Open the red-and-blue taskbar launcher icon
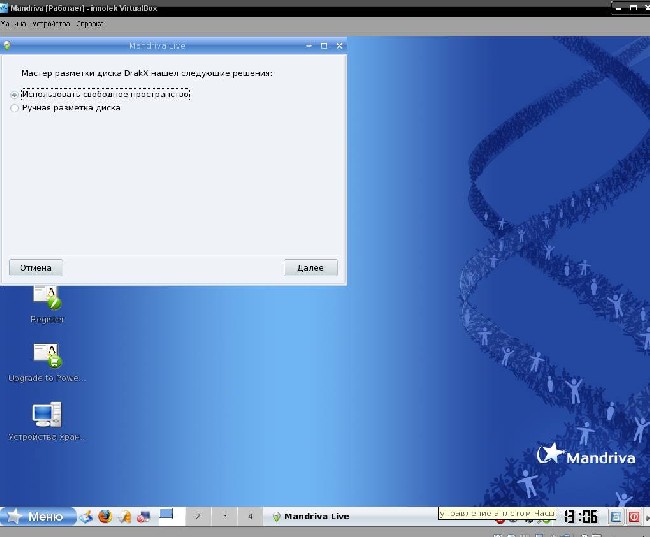 click(143, 517)
